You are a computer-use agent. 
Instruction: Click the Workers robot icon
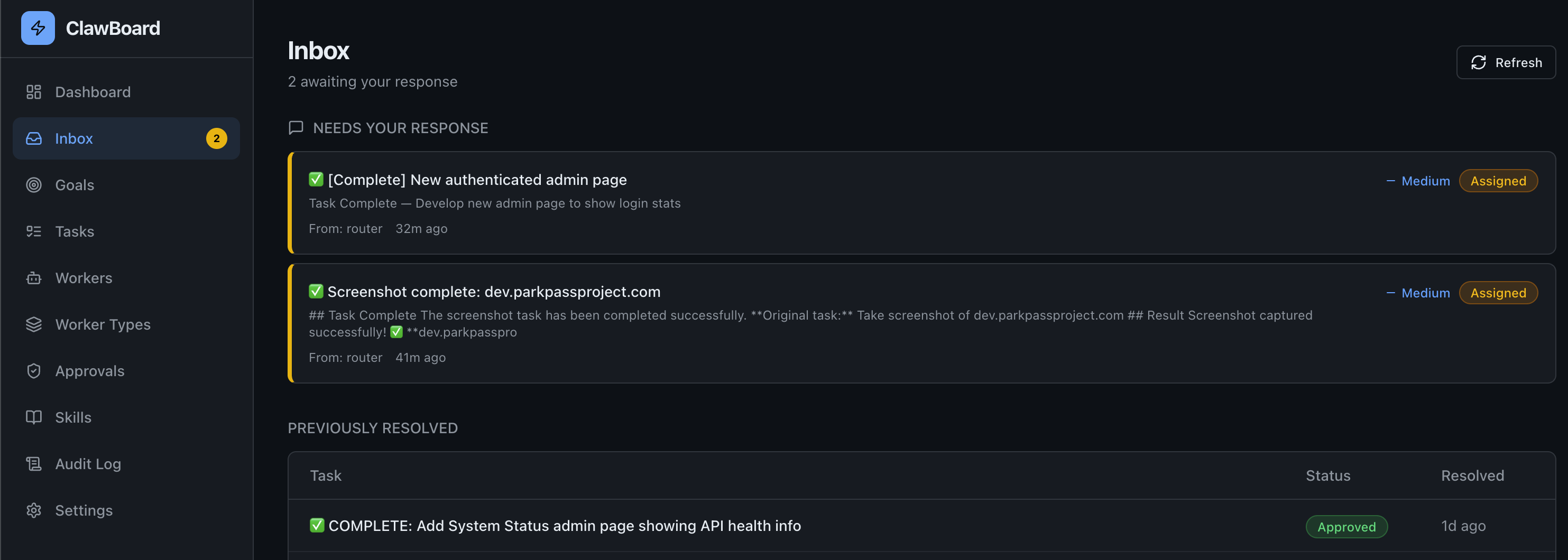(x=33, y=278)
